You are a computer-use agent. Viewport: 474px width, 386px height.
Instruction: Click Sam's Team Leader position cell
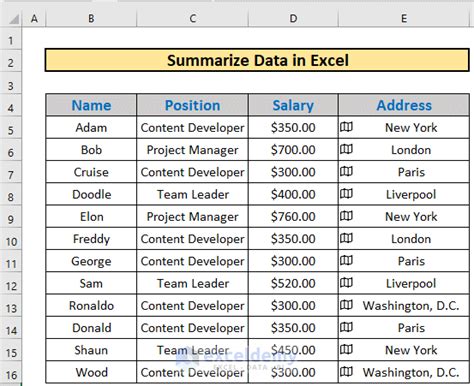click(192, 283)
